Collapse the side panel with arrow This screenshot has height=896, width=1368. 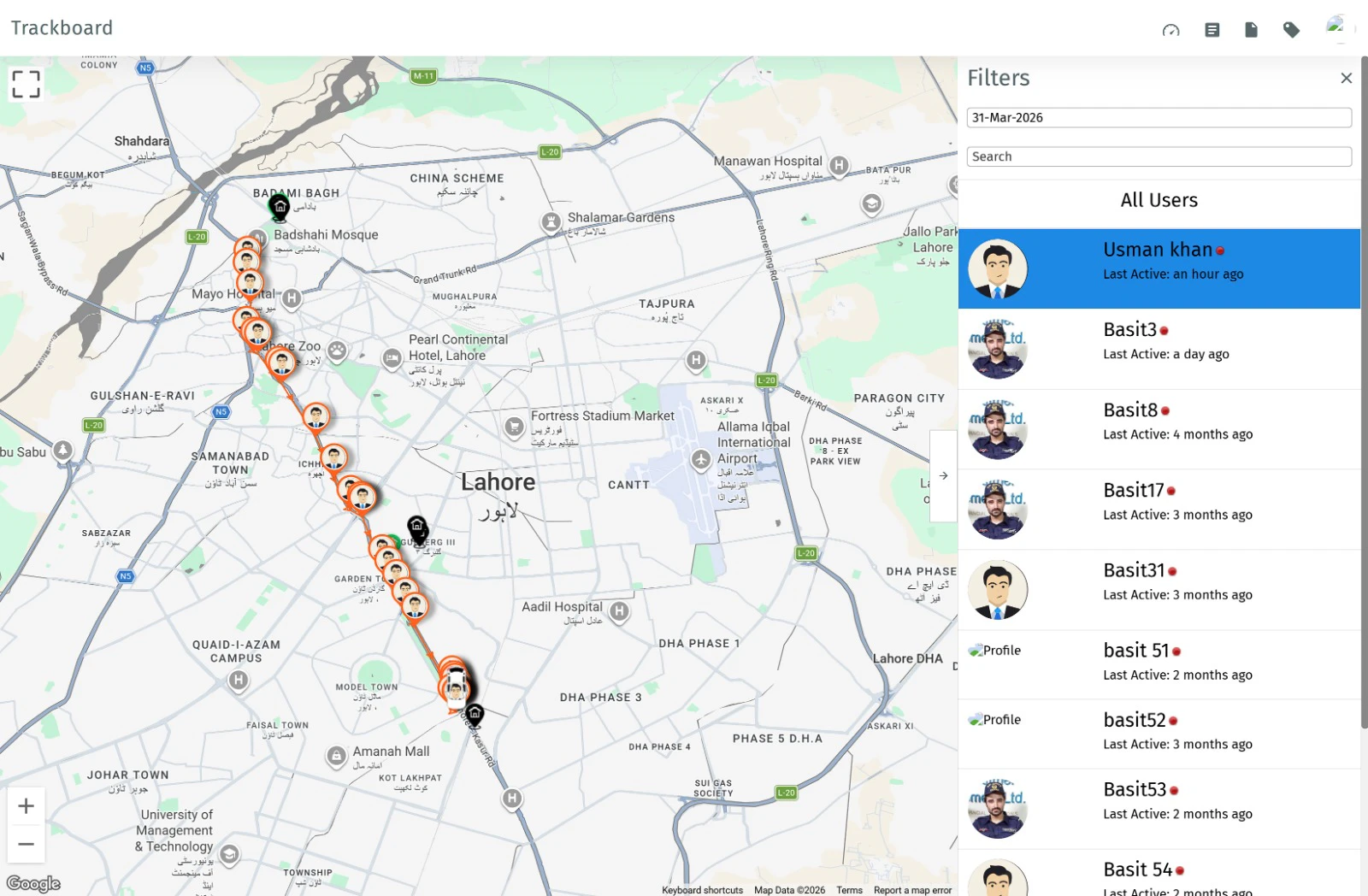pos(943,475)
